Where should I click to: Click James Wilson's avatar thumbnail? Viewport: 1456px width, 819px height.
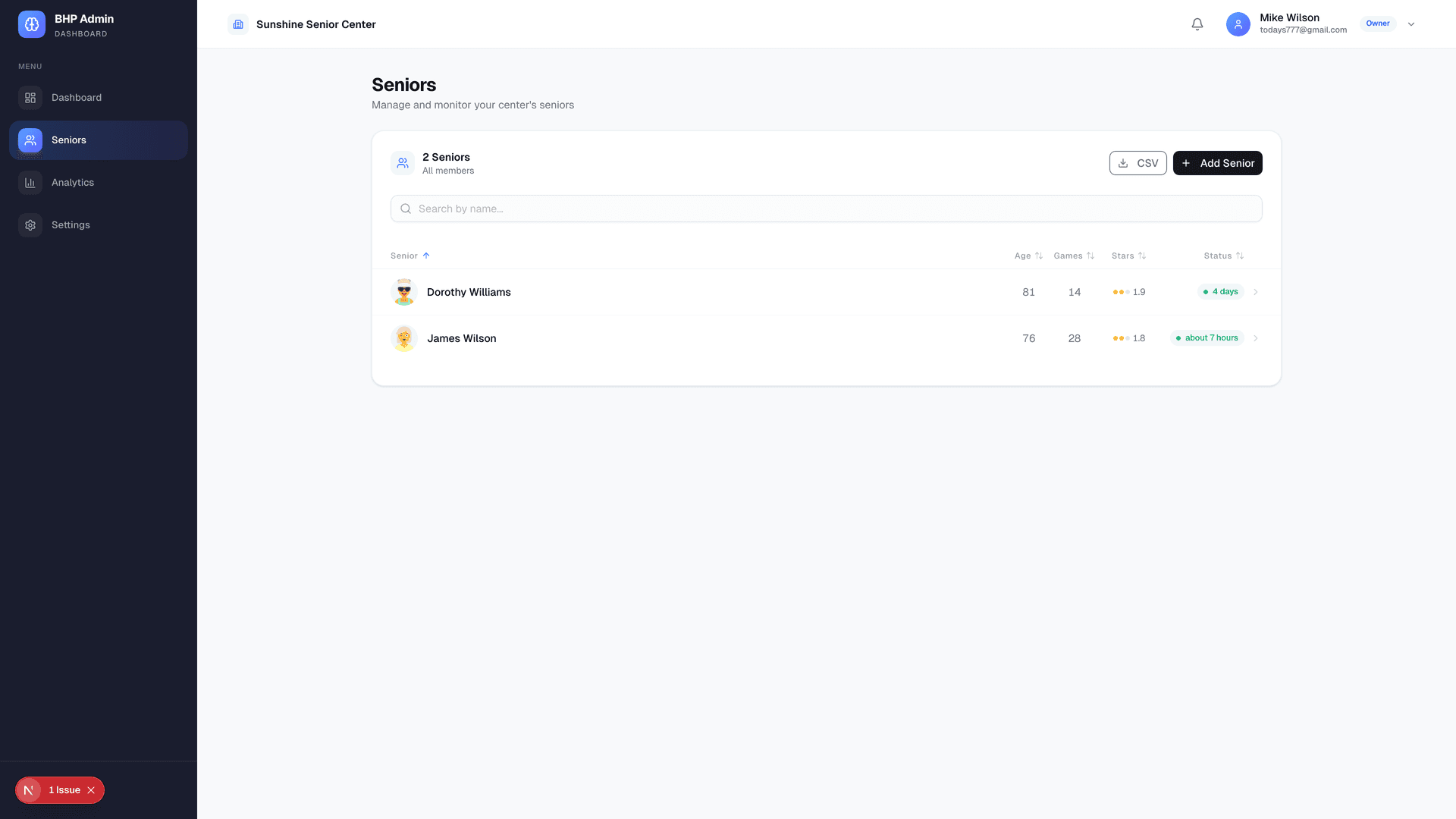point(403,338)
